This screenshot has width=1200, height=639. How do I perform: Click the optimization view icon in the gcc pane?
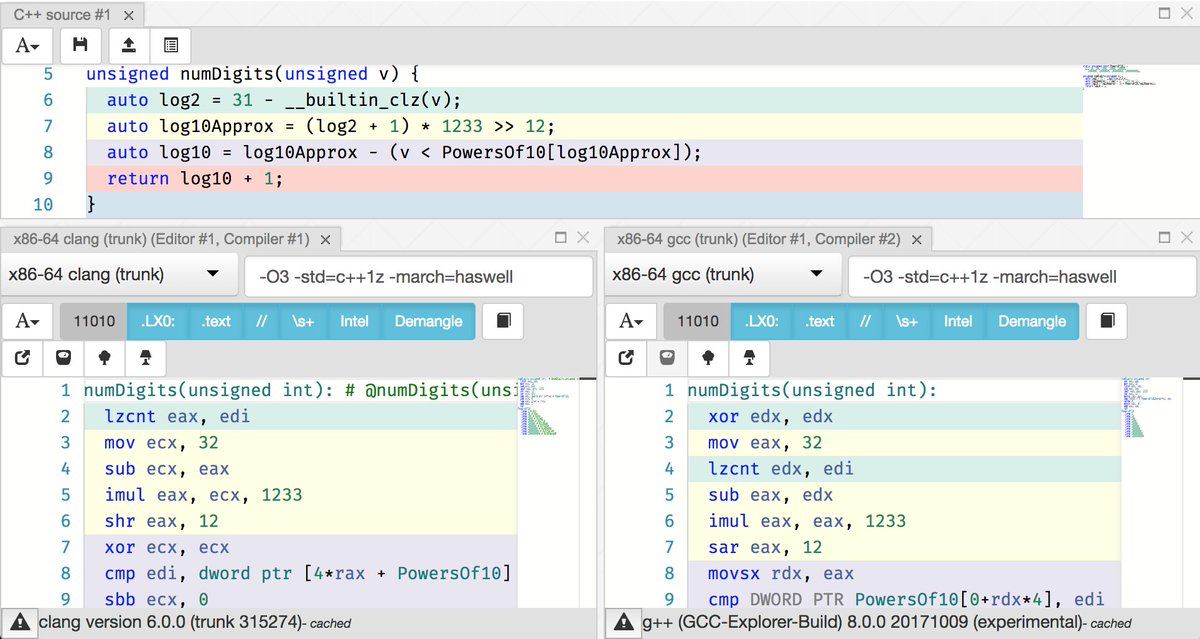coord(667,357)
